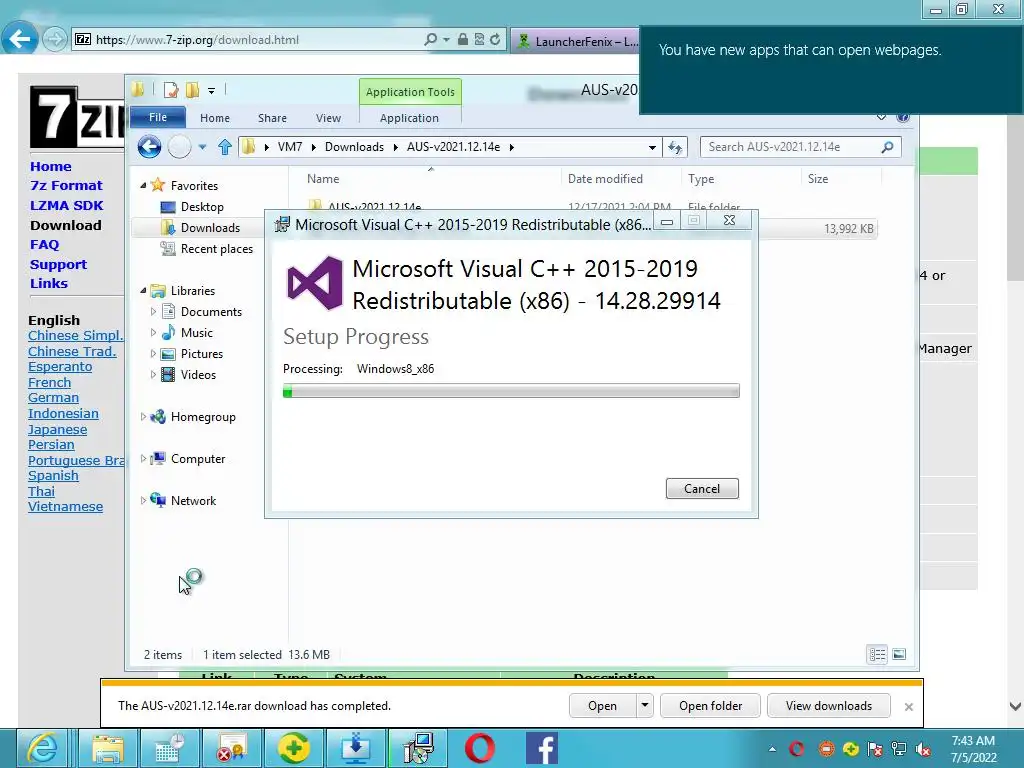Open the File tab in Explorer

(158, 118)
